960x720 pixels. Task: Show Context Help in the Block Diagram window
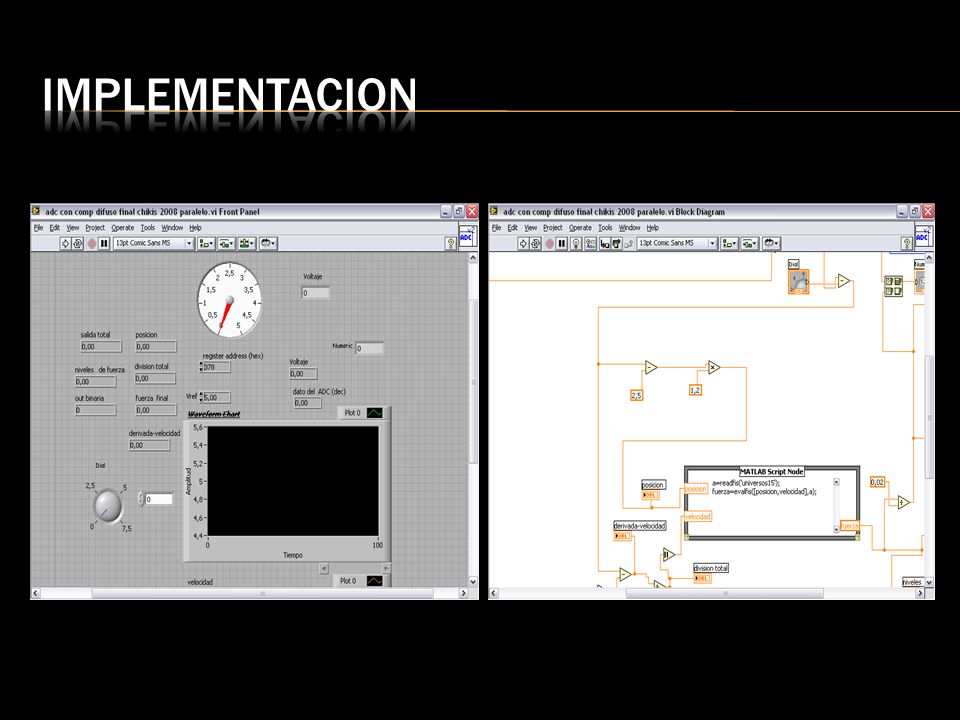[907, 244]
